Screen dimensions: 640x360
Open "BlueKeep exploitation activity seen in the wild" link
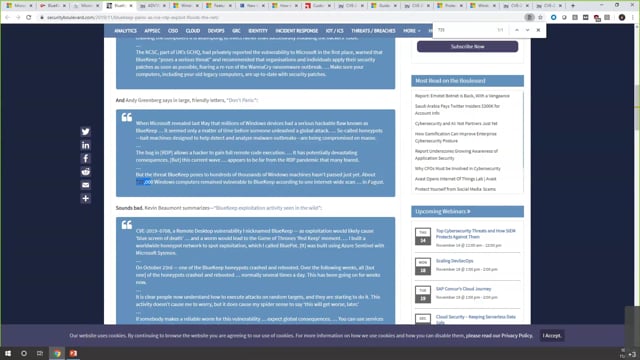tap(267, 208)
